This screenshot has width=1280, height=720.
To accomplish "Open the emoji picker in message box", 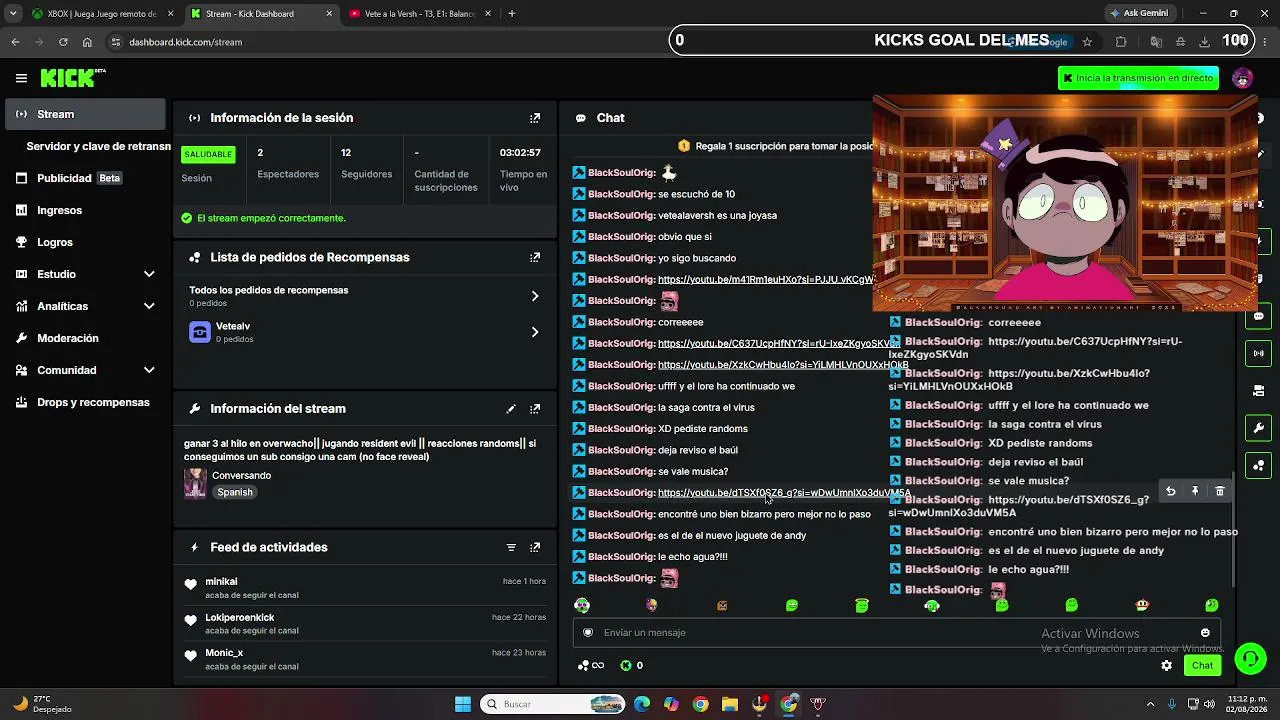I will (x=1205, y=632).
